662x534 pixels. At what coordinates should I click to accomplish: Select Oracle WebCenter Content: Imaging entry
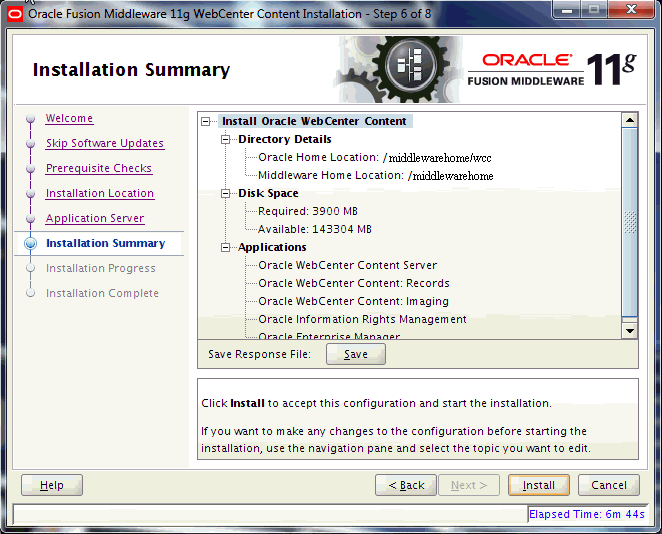[x=353, y=301]
